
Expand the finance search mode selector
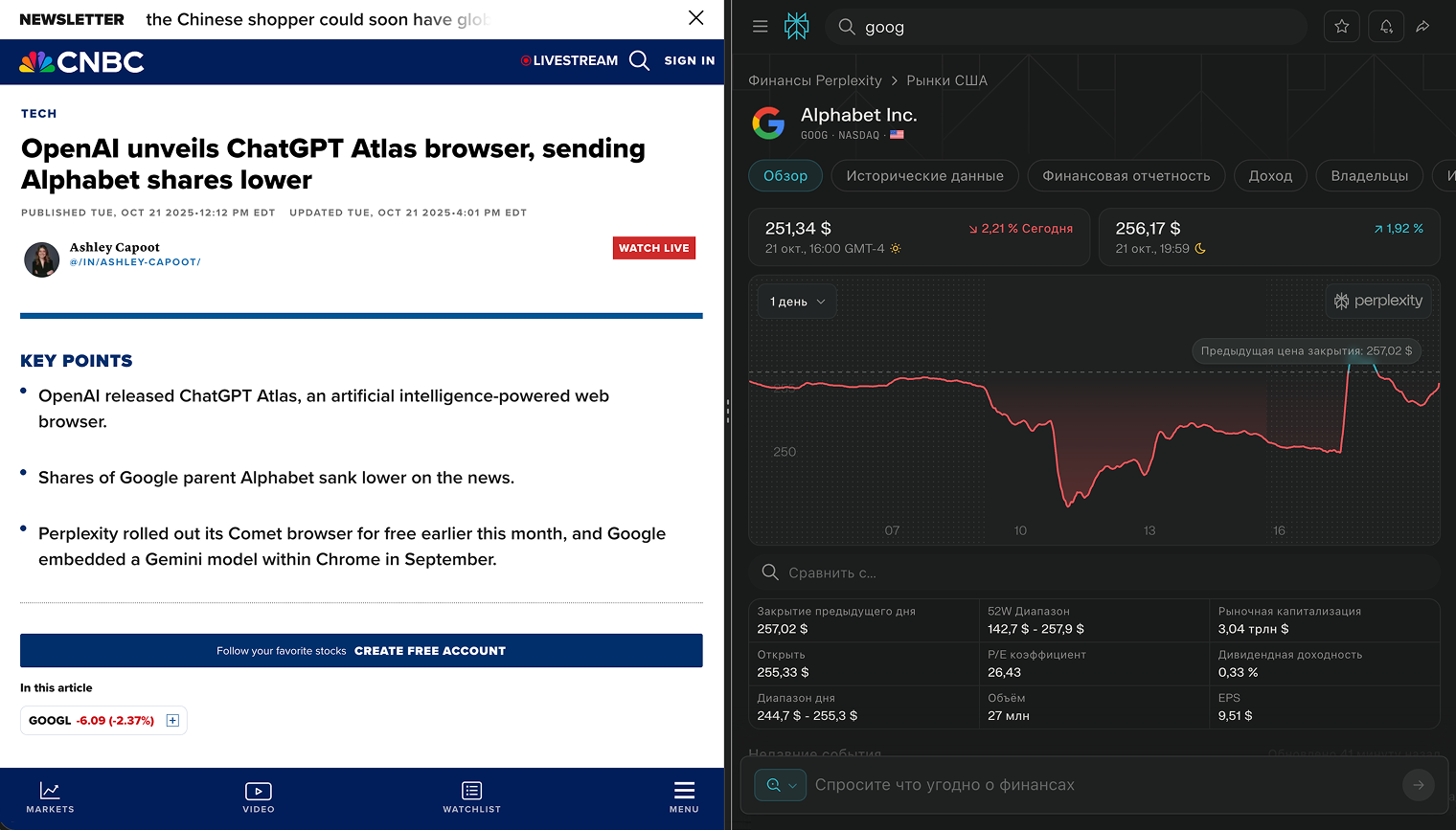tap(781, 785)
